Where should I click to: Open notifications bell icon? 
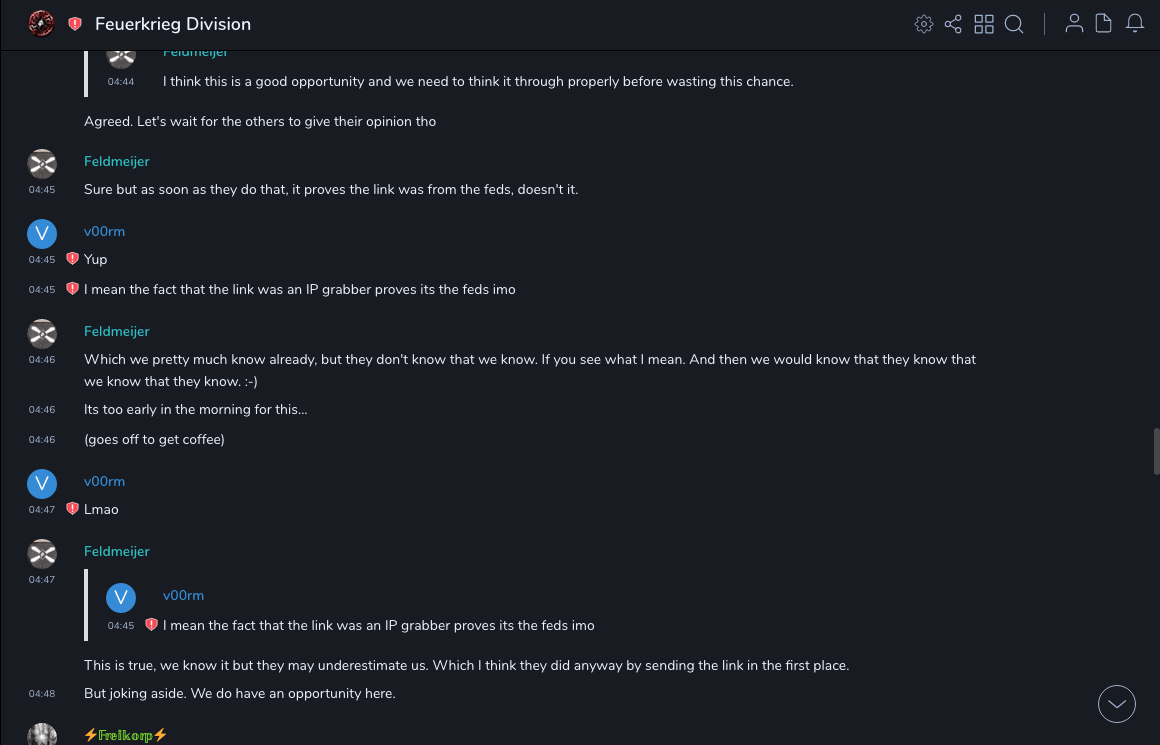[x=1135, y=24]
